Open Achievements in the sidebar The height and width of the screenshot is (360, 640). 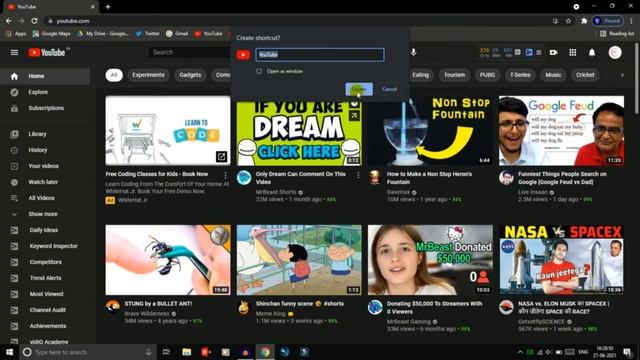45,326
